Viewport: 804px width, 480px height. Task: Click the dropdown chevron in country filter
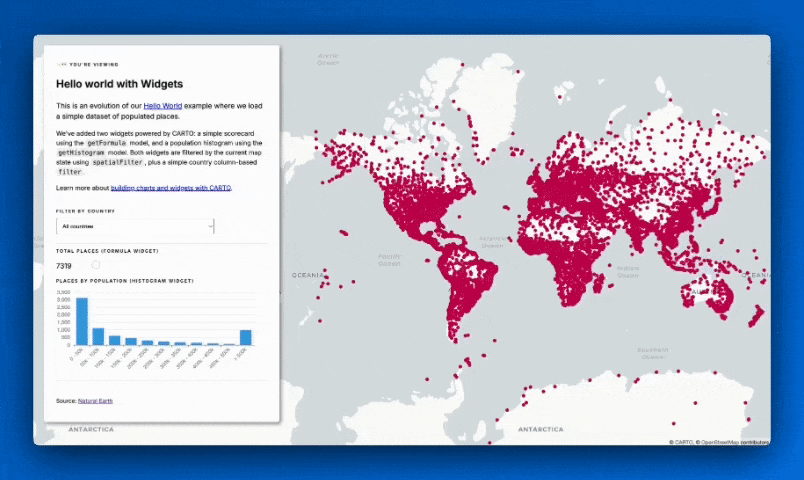click(x=210, y=227)
